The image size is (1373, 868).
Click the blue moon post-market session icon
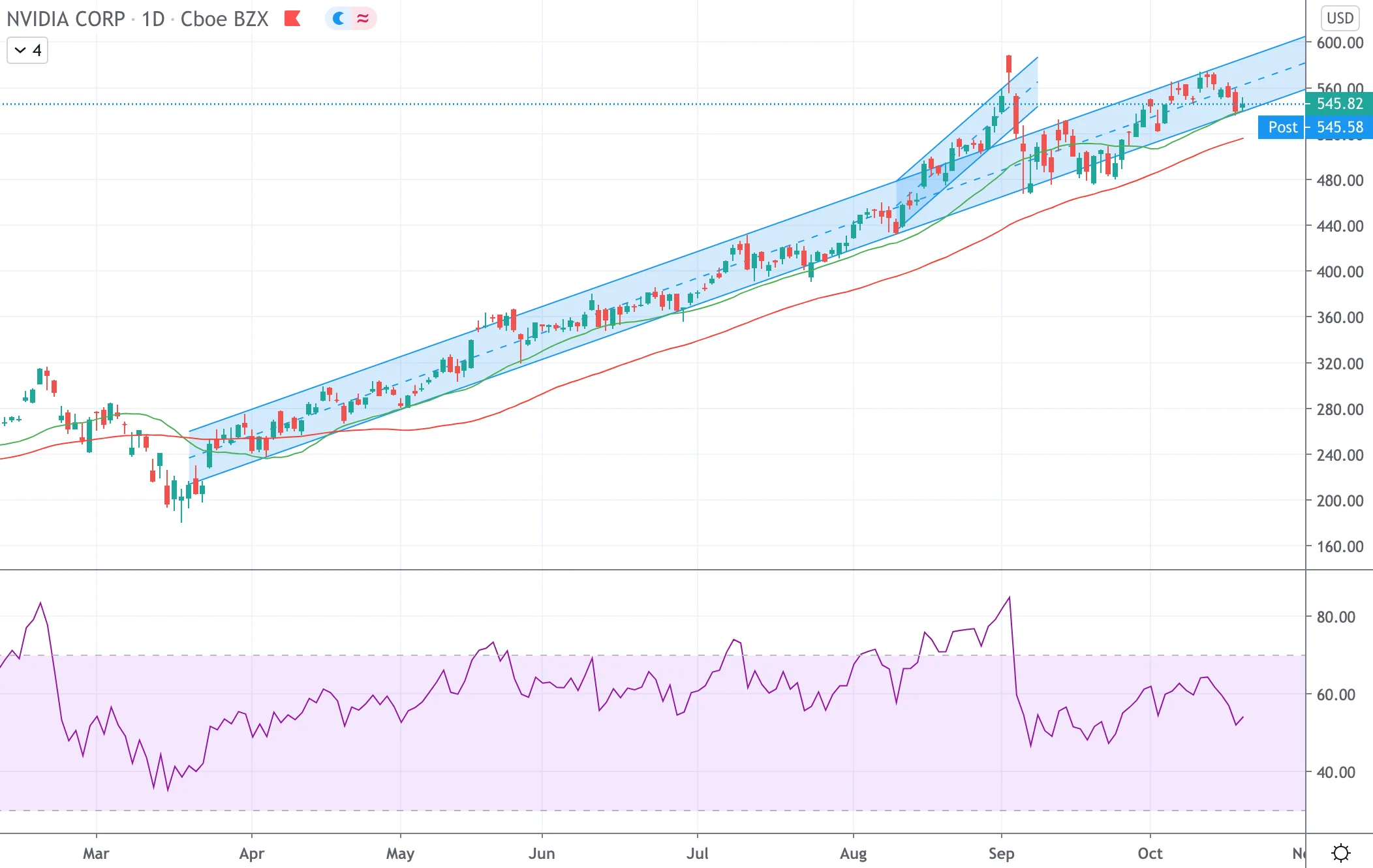(339, 18)
